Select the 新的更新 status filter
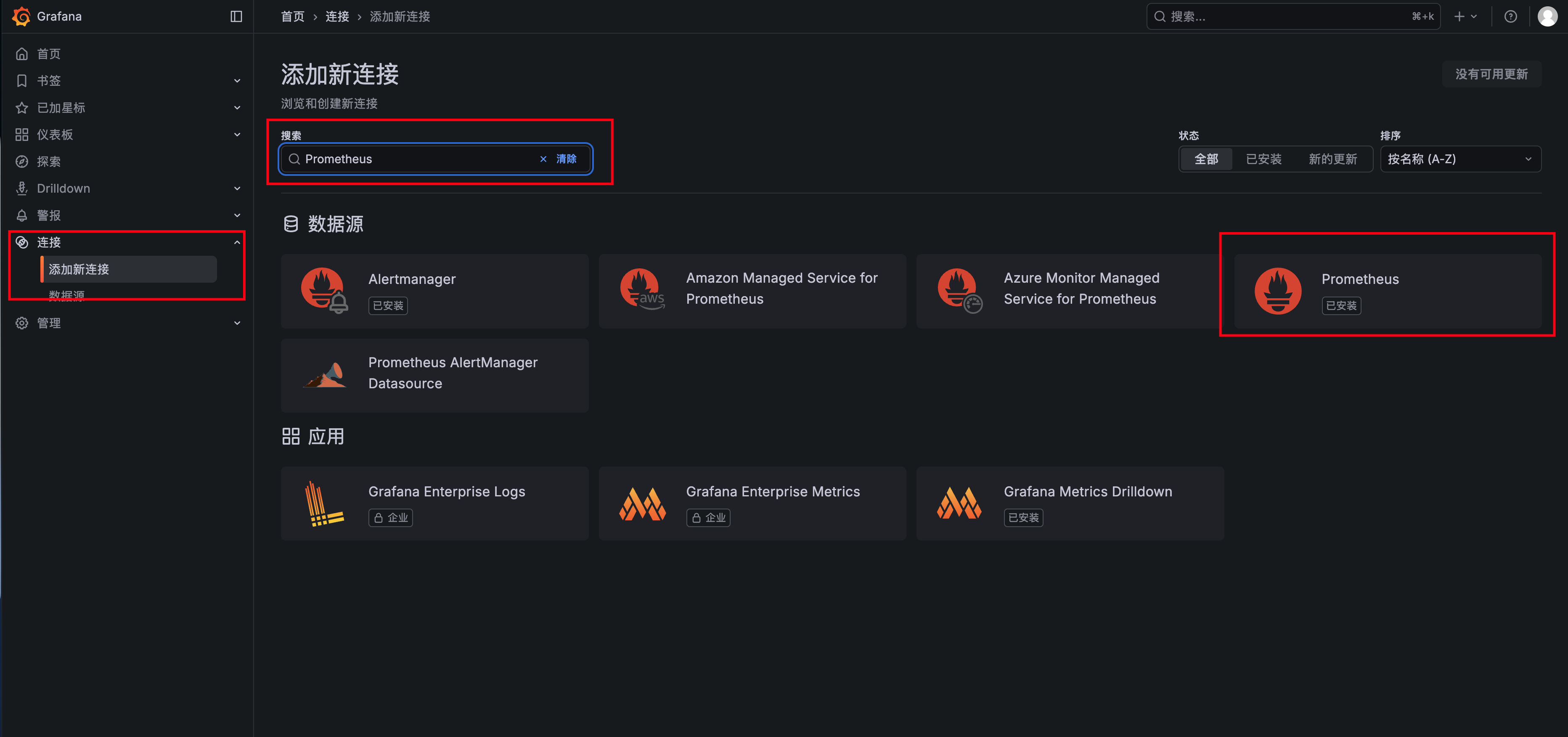Viewport: 1568px width, 737px height. tap(1332, 159)
